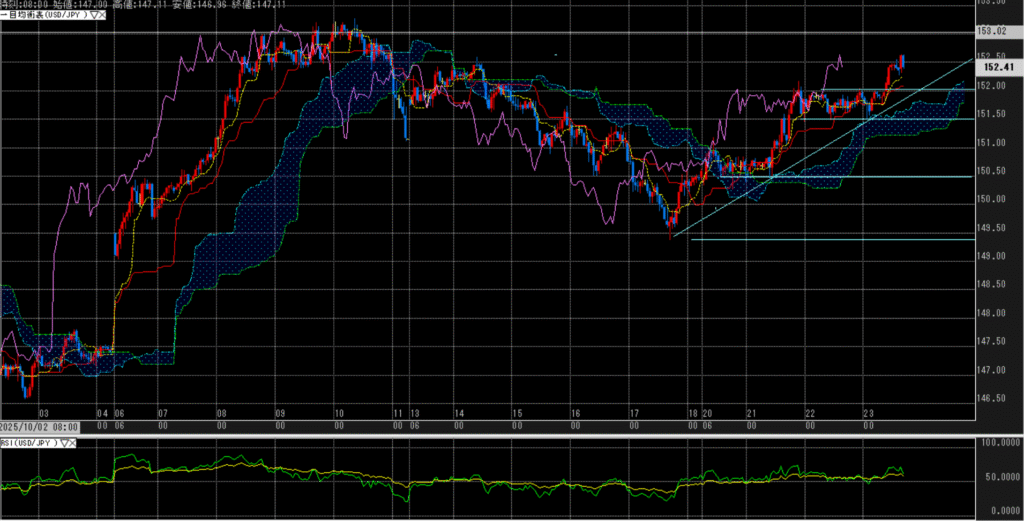The width and height of the screenshot is (1024, 521).
Task: Click the RSI(USD/JPY) panel label
Action: [30, 440]
